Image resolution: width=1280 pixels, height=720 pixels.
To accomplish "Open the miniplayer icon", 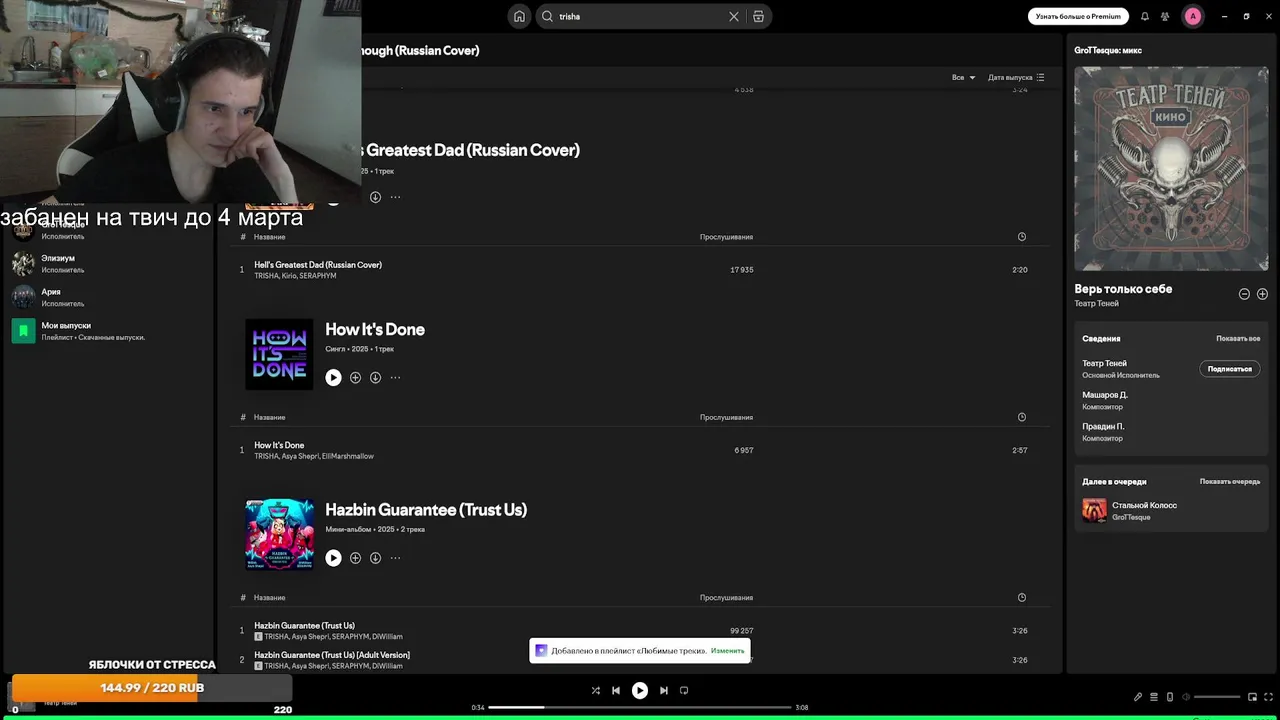I will [1252, 697].
